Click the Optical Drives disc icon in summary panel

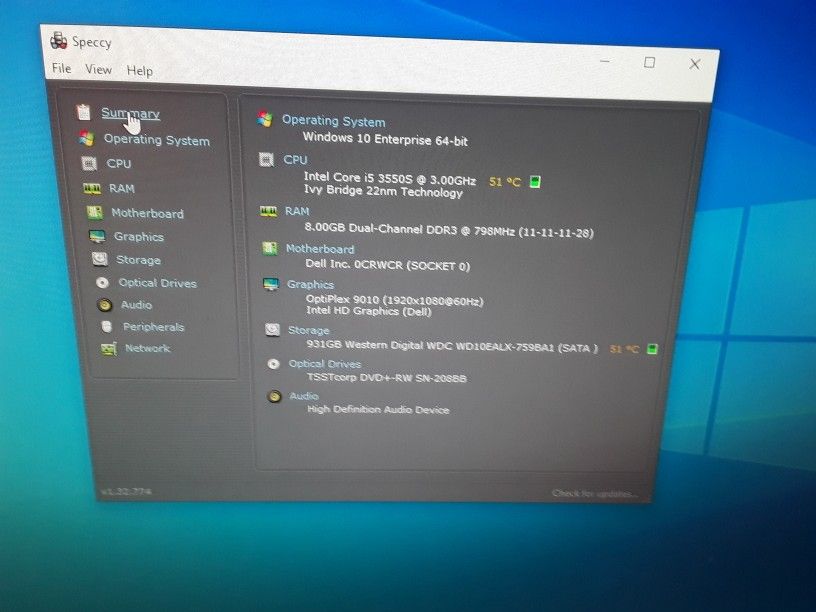(x=273, y=364)
